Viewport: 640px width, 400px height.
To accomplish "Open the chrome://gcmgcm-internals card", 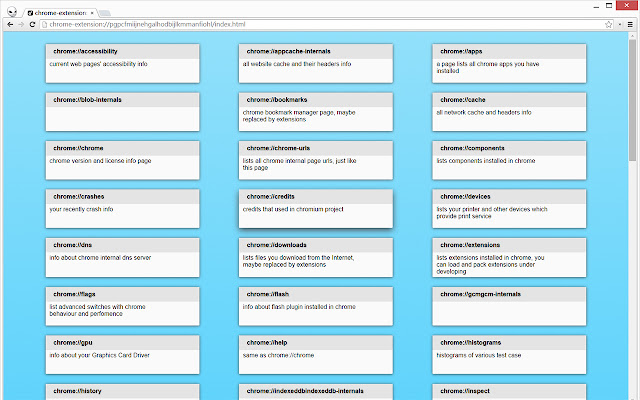I will (509, 306).
